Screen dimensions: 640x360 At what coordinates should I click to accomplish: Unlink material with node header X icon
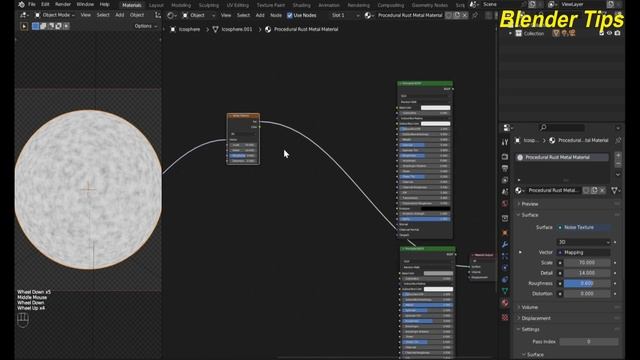(464, 15)
